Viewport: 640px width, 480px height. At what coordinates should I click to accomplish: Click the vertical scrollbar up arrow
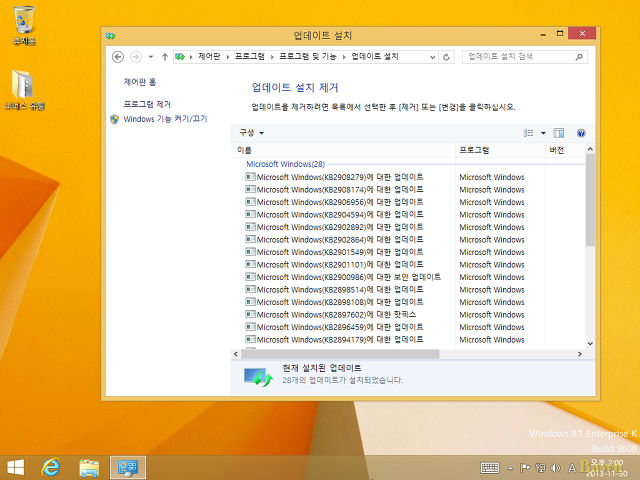(590, 149)
